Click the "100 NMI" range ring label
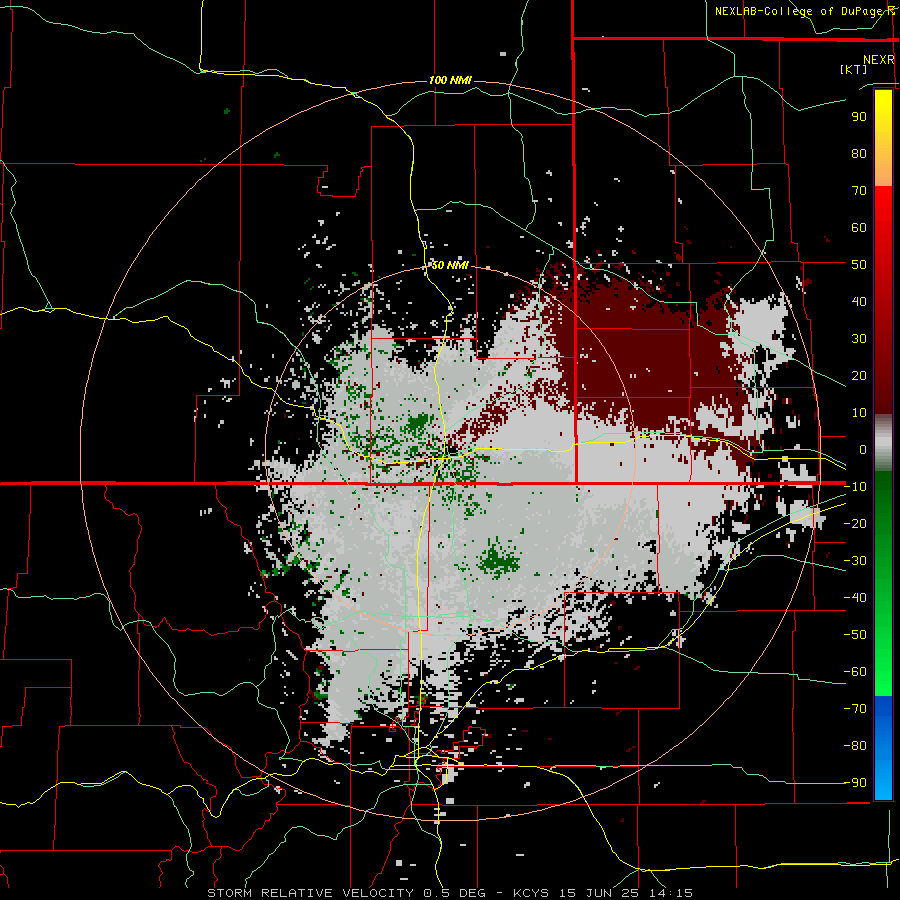The image size is (900, 900). click(x=450, y=80)
